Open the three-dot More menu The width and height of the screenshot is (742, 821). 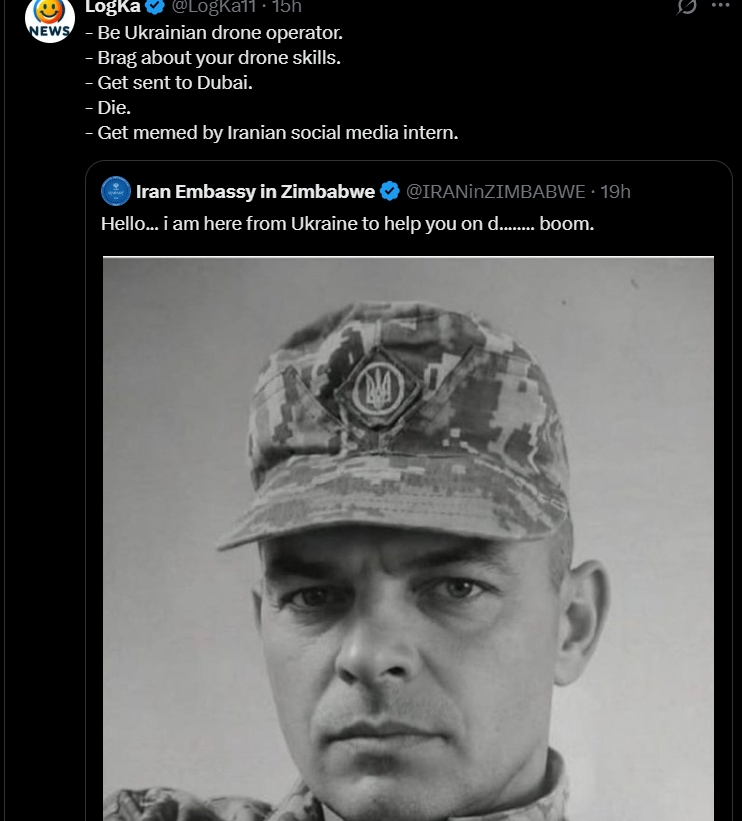720,6
